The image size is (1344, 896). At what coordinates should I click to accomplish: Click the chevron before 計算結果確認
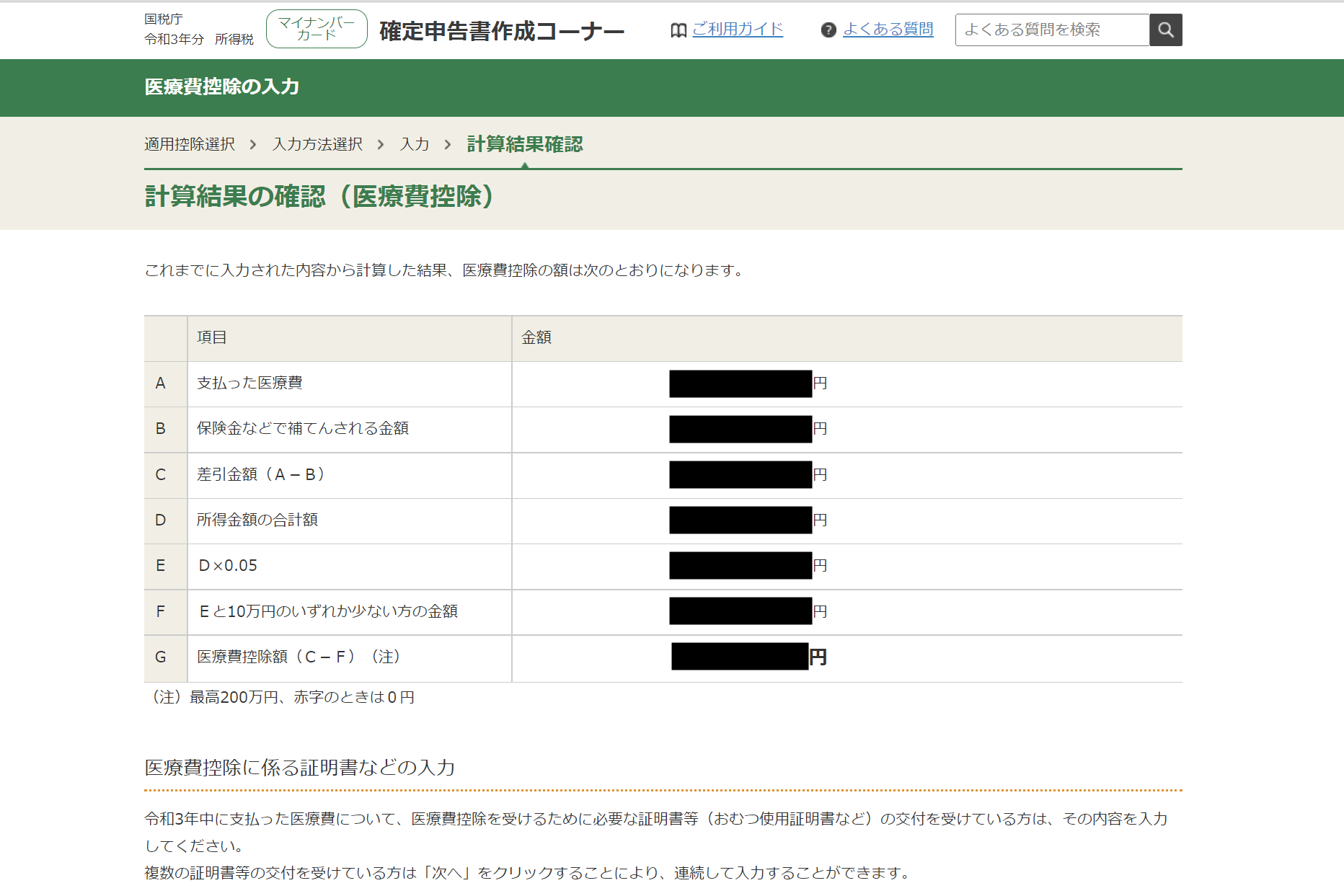point(448,145)
